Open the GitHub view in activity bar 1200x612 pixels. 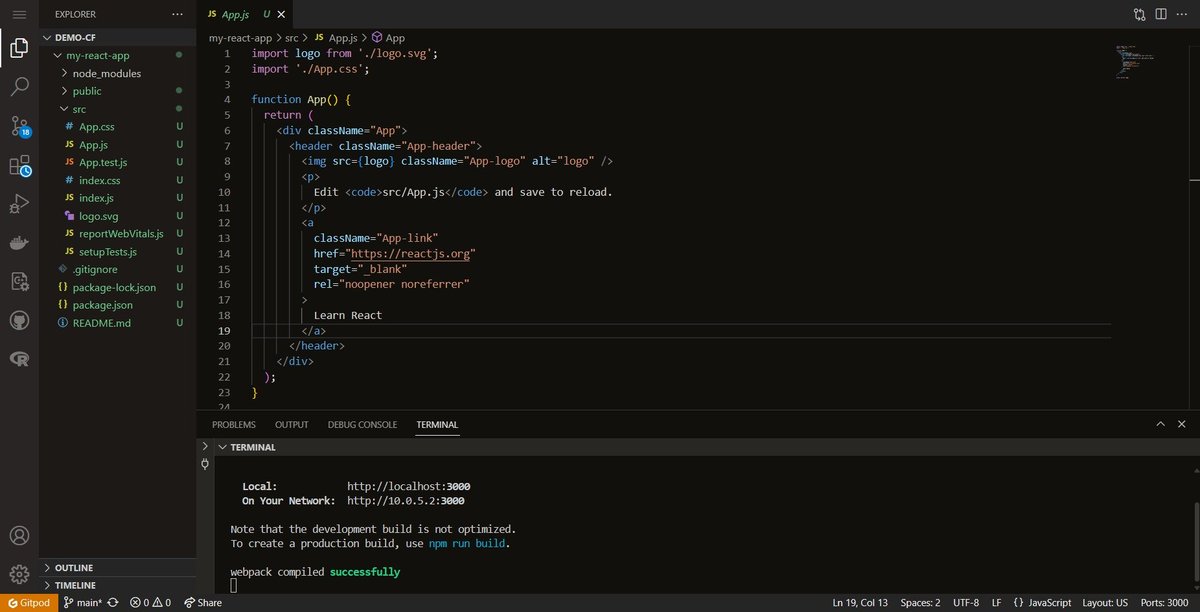click(19, 321)
